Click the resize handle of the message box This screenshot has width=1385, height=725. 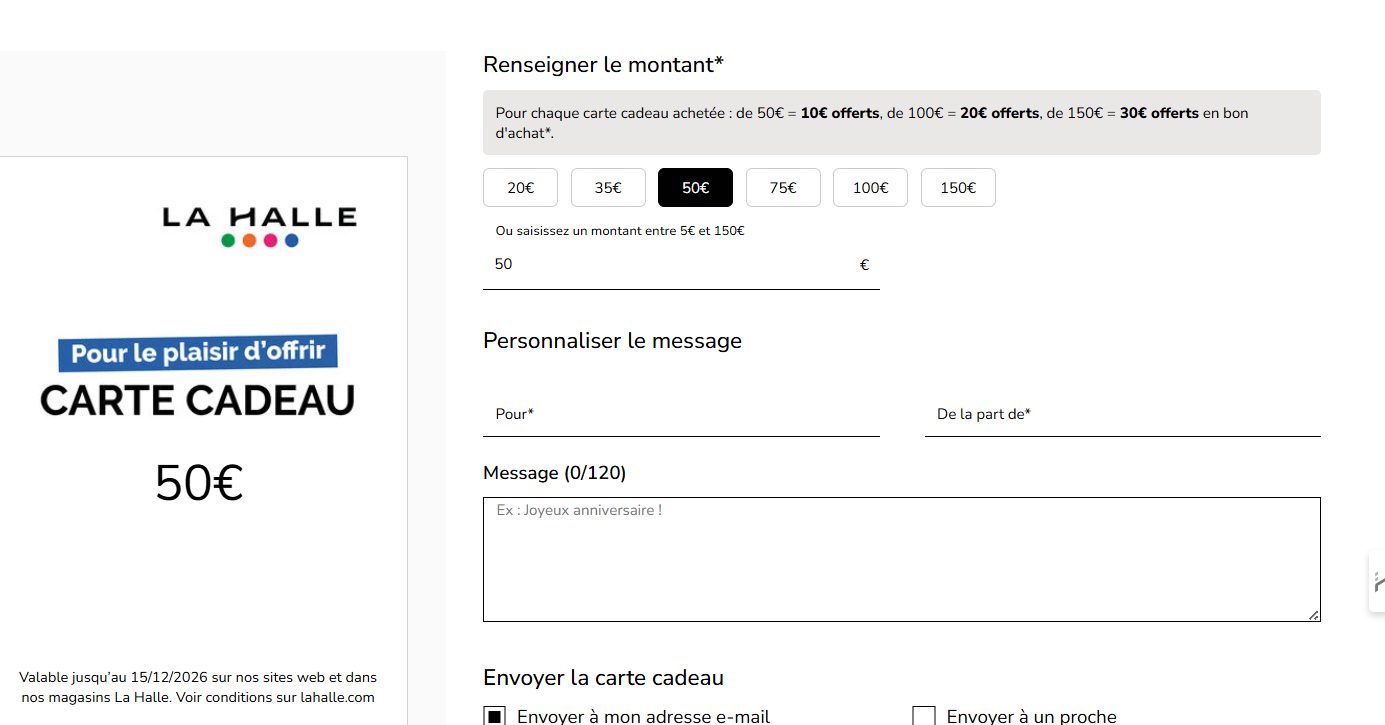point(1313,617)
